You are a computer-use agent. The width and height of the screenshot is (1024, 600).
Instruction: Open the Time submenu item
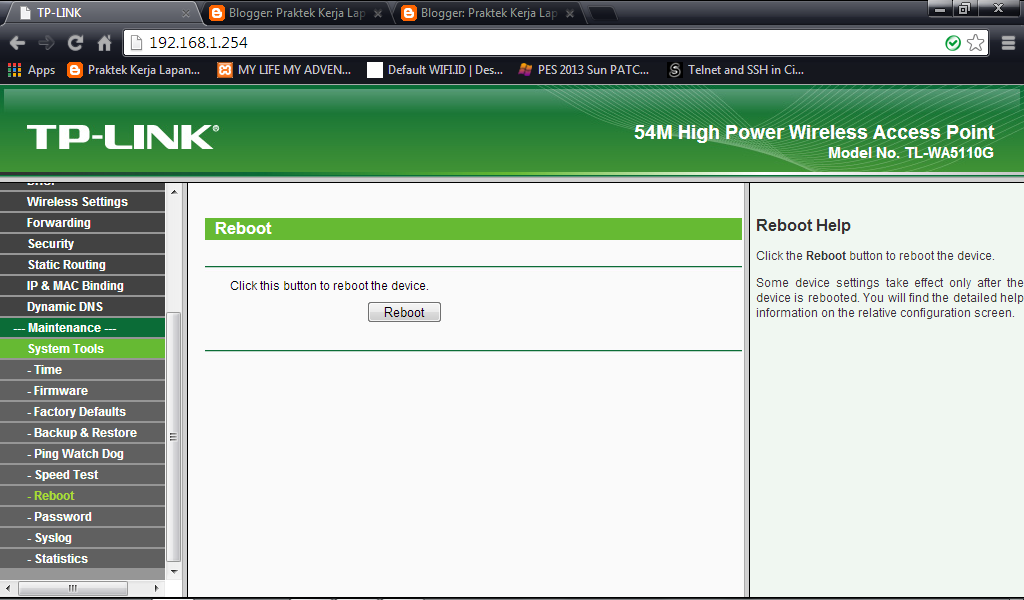coord(82,370)
